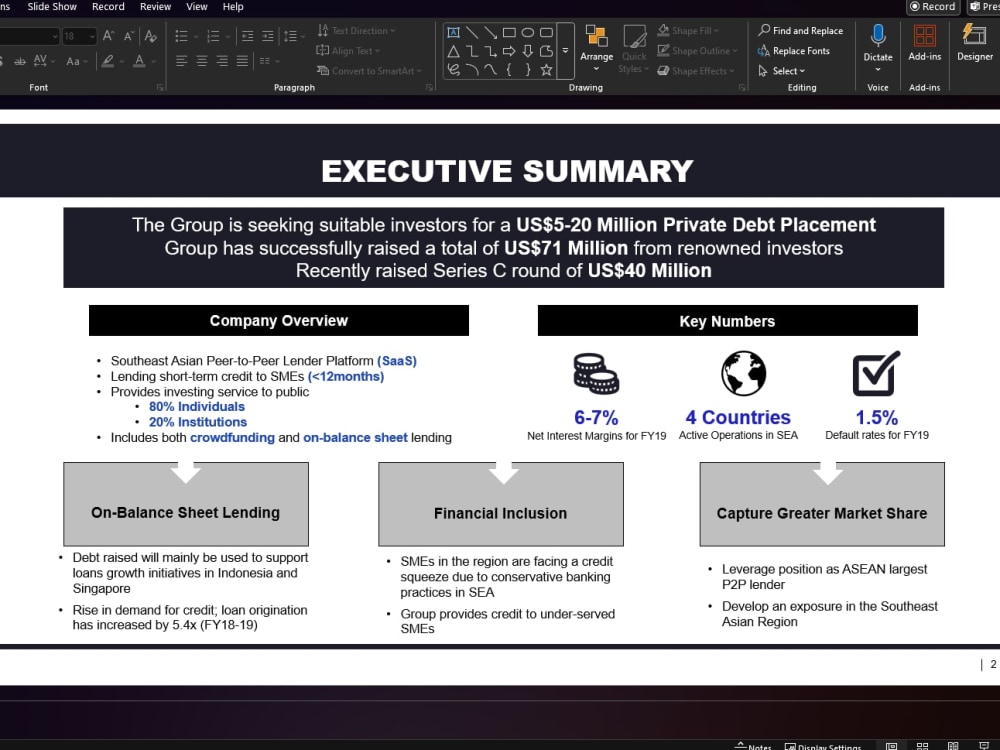
Task: Select the Key Numbers header box
Action: (728, 321)
